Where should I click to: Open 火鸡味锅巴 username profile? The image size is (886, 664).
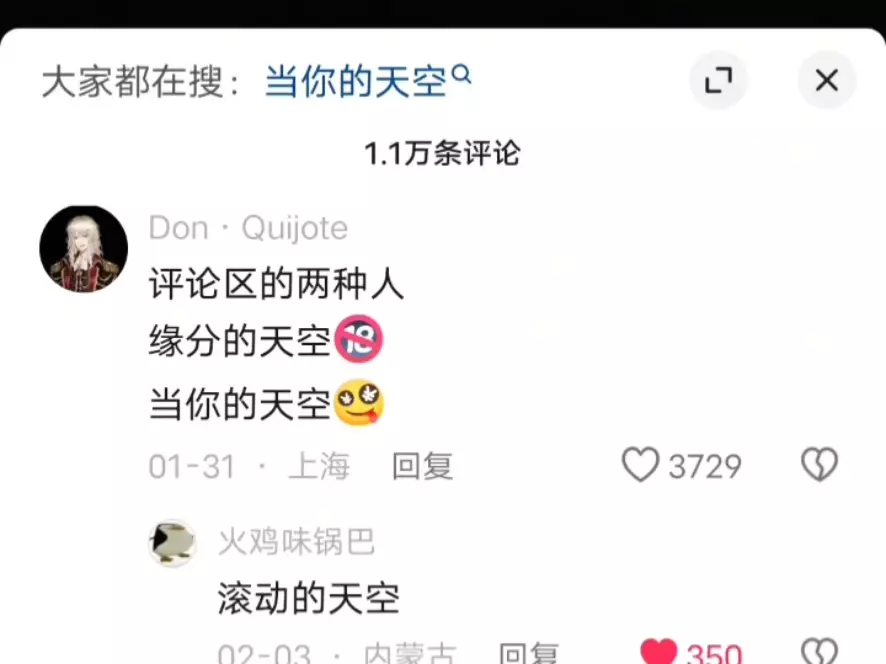(296, 542)
